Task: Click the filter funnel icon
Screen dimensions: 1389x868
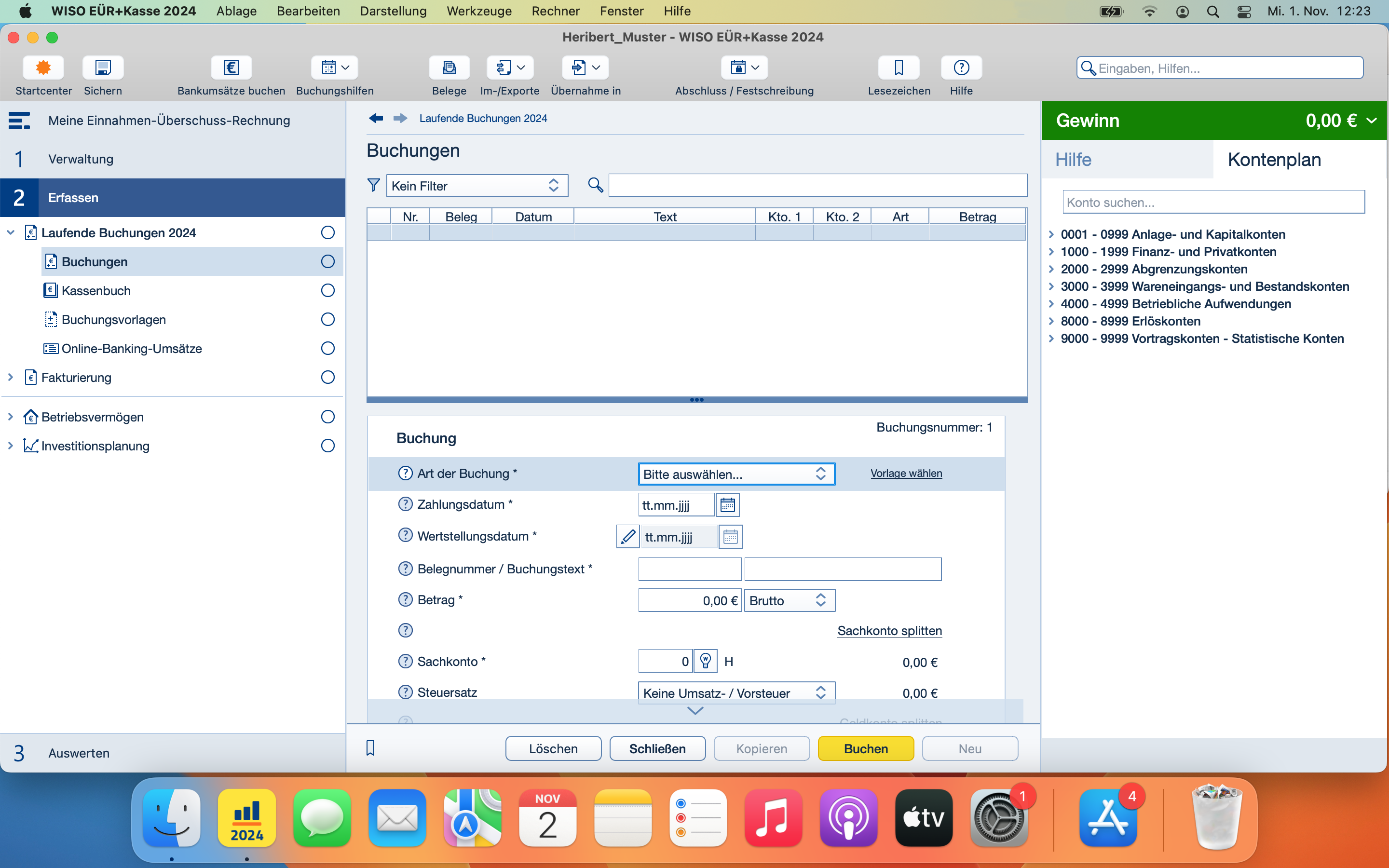Action: [x=374, y=185]
